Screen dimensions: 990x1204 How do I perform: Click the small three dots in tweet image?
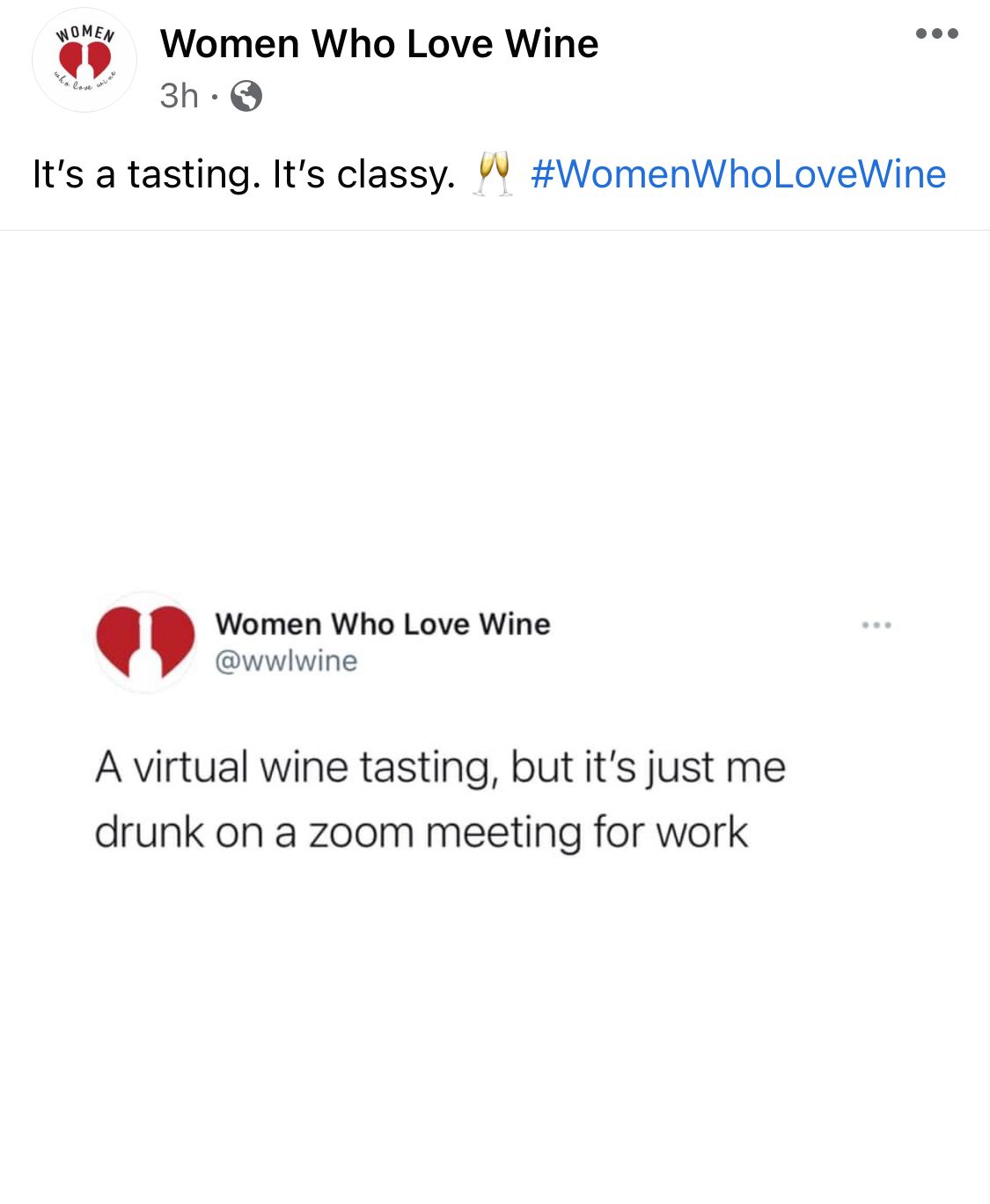click(876, 625)
